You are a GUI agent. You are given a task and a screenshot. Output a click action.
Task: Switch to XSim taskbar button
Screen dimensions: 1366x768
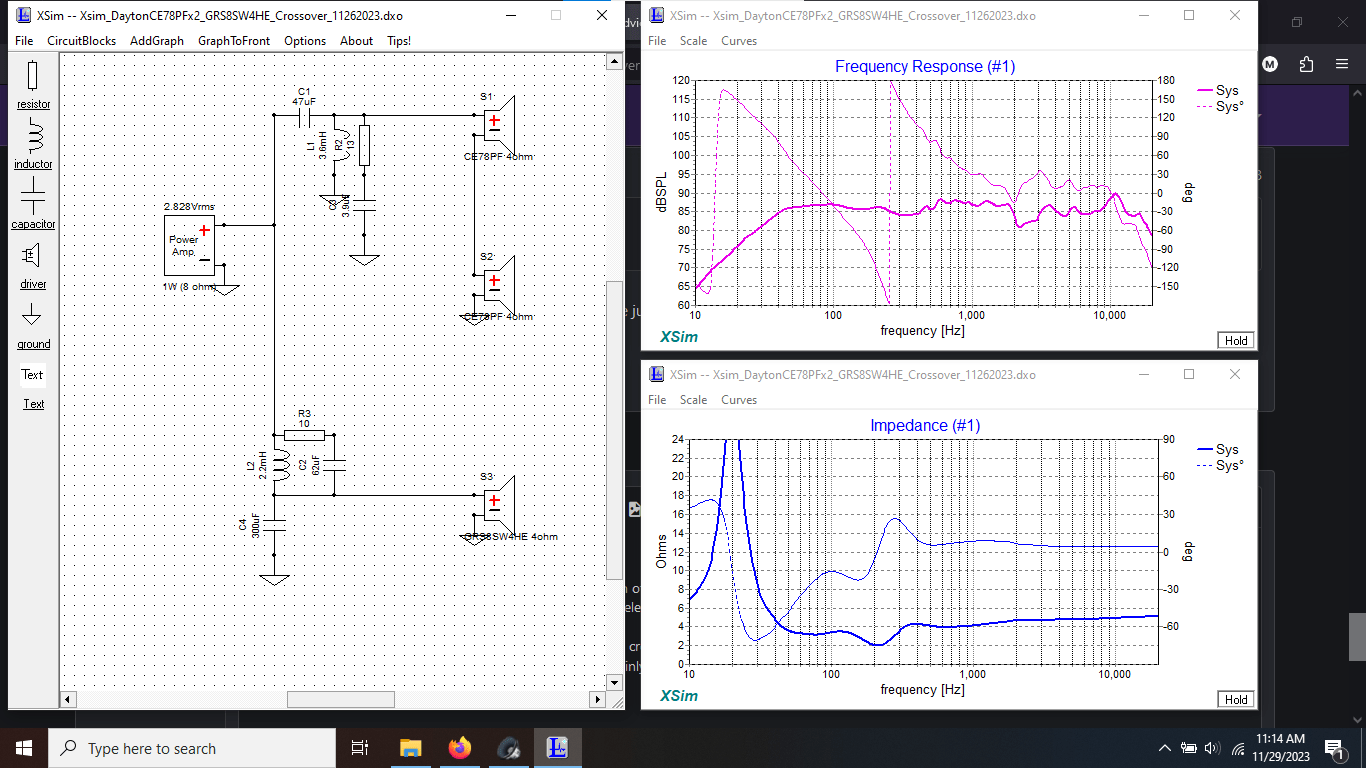click(x=557, y=747)
